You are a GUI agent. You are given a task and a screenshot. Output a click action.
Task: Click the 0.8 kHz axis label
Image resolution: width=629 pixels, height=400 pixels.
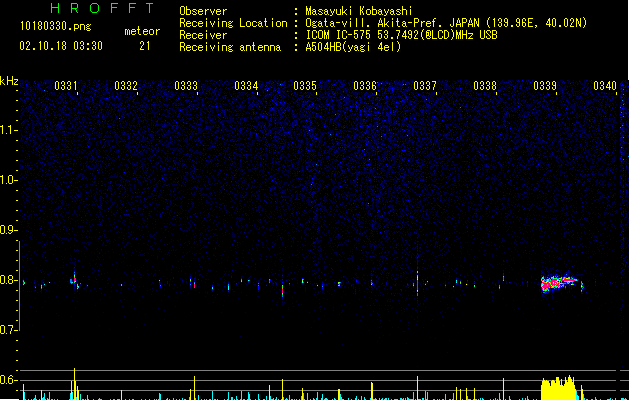(9, 280)
